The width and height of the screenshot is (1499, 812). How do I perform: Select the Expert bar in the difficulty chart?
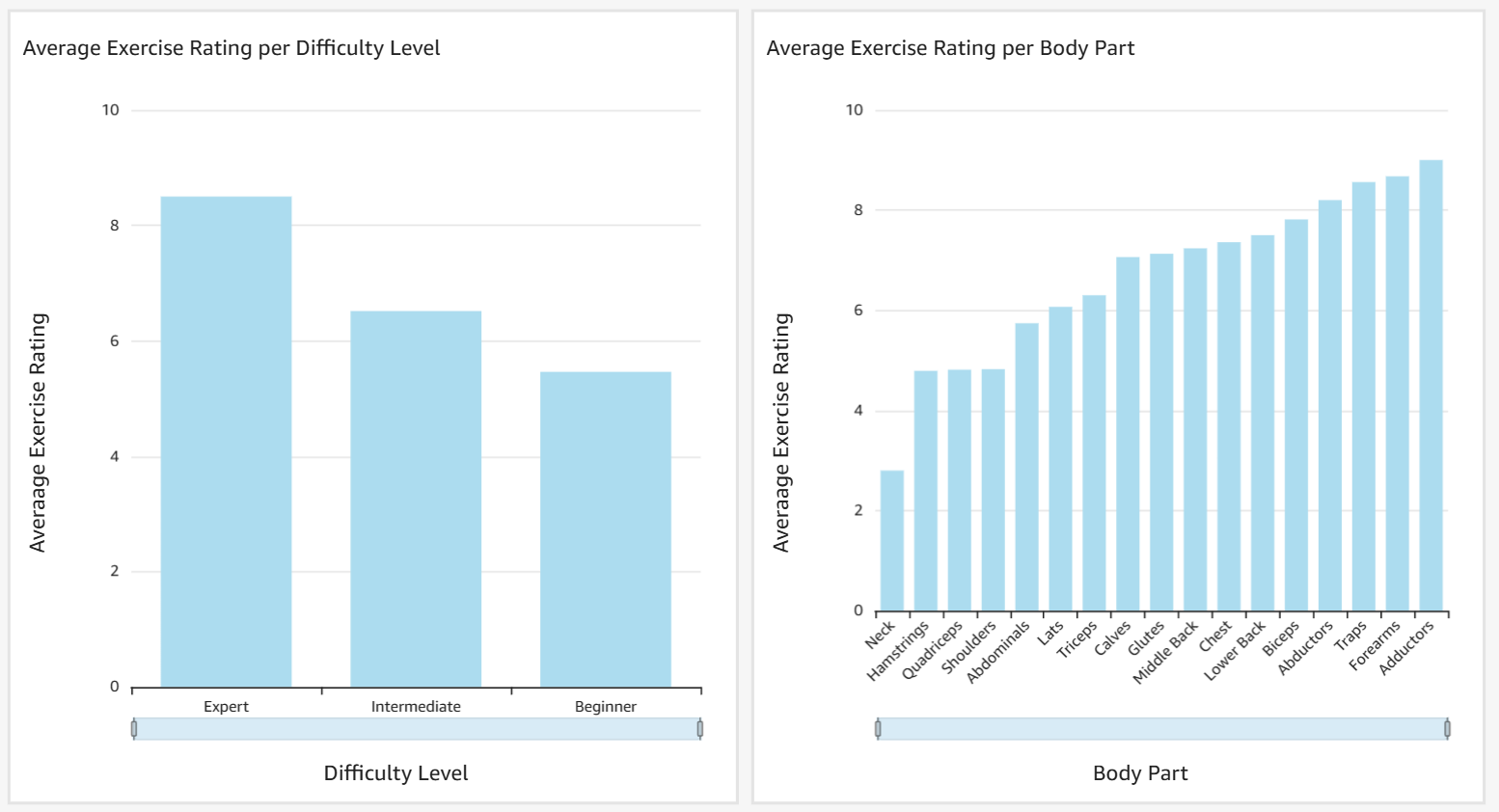(226, 434)
